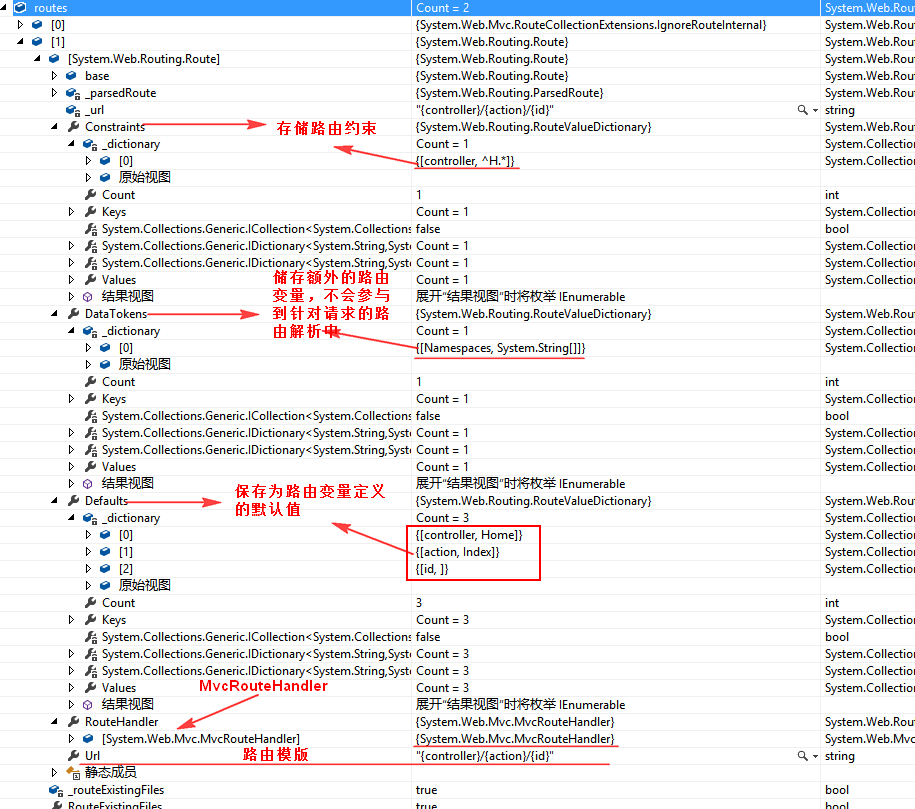The height and width of the screenshot is (809, 915).
Task: Select the _parsedRoute row name
Action: (x=120, y=93)
